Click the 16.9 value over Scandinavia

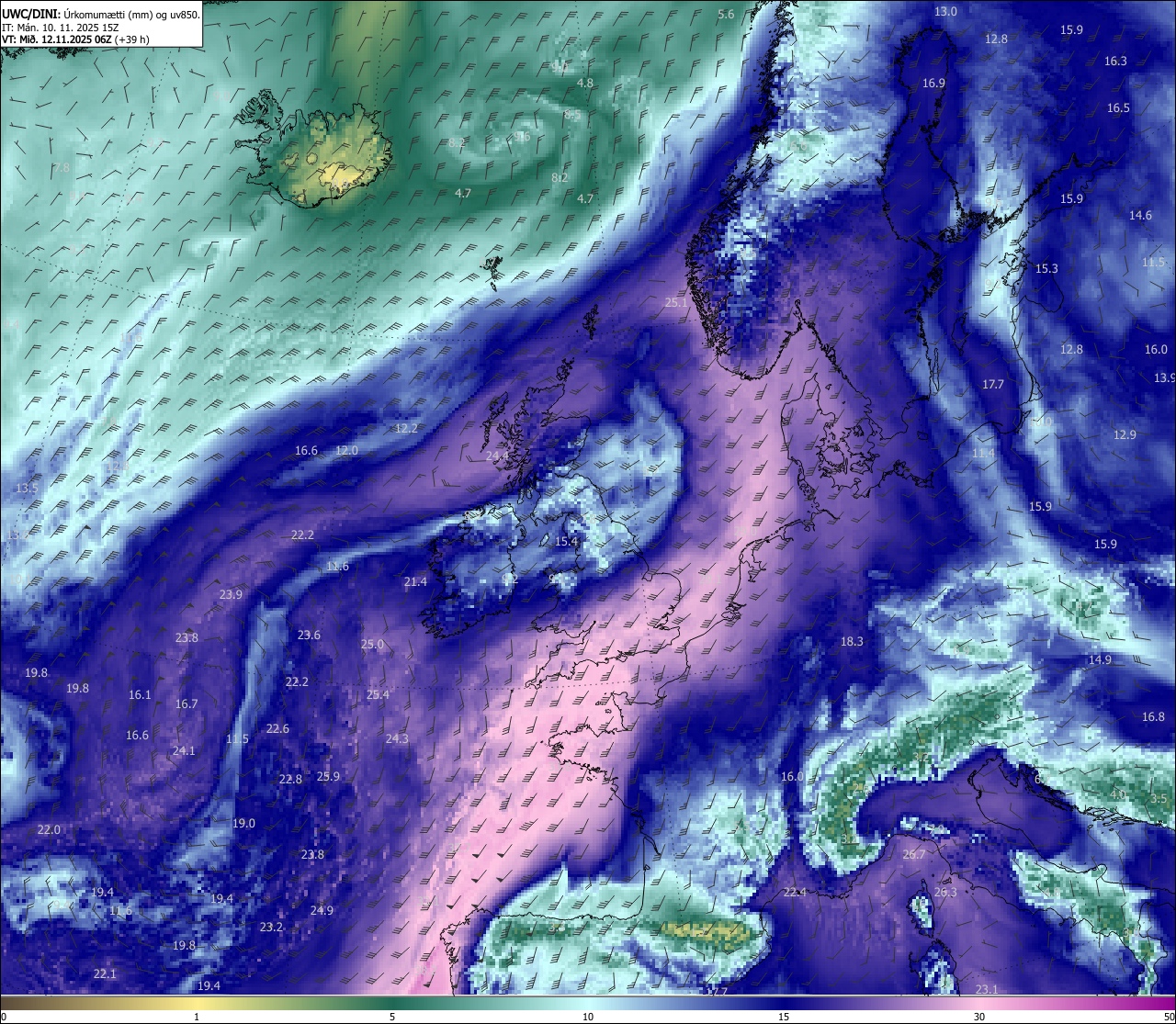933,83
